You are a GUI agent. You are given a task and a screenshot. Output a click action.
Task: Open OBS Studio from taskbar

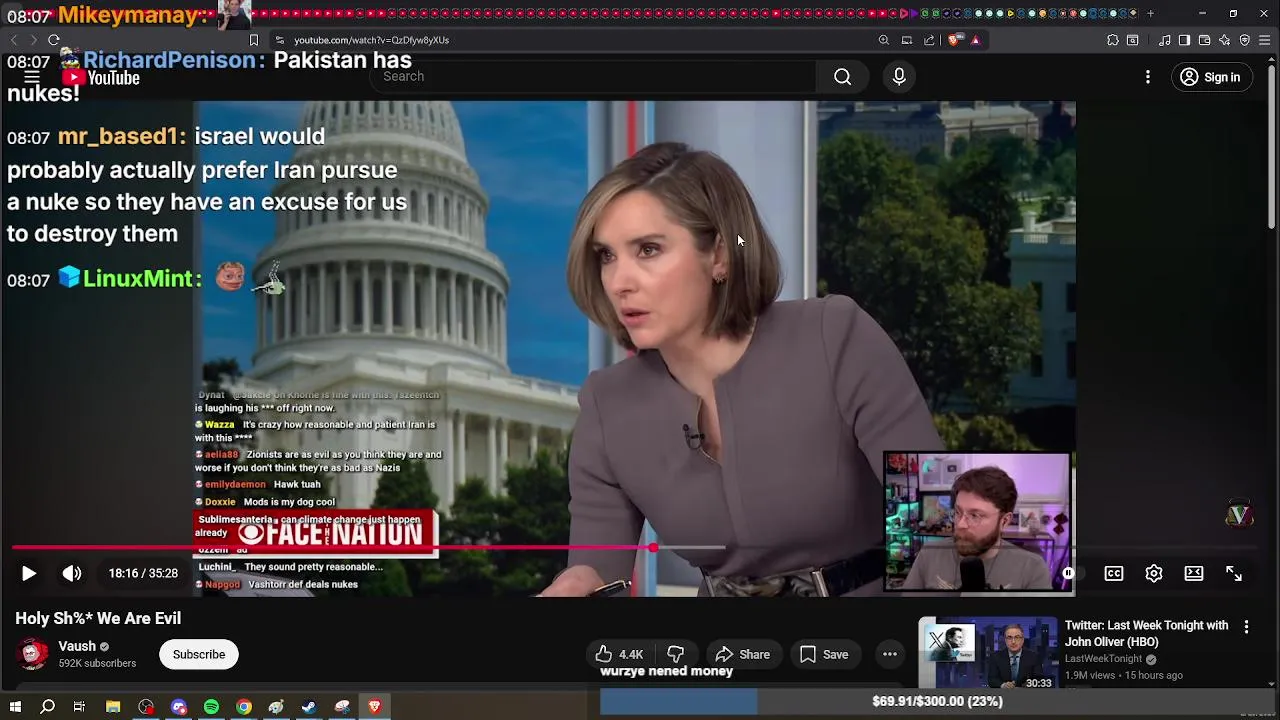tap(146, 707)
